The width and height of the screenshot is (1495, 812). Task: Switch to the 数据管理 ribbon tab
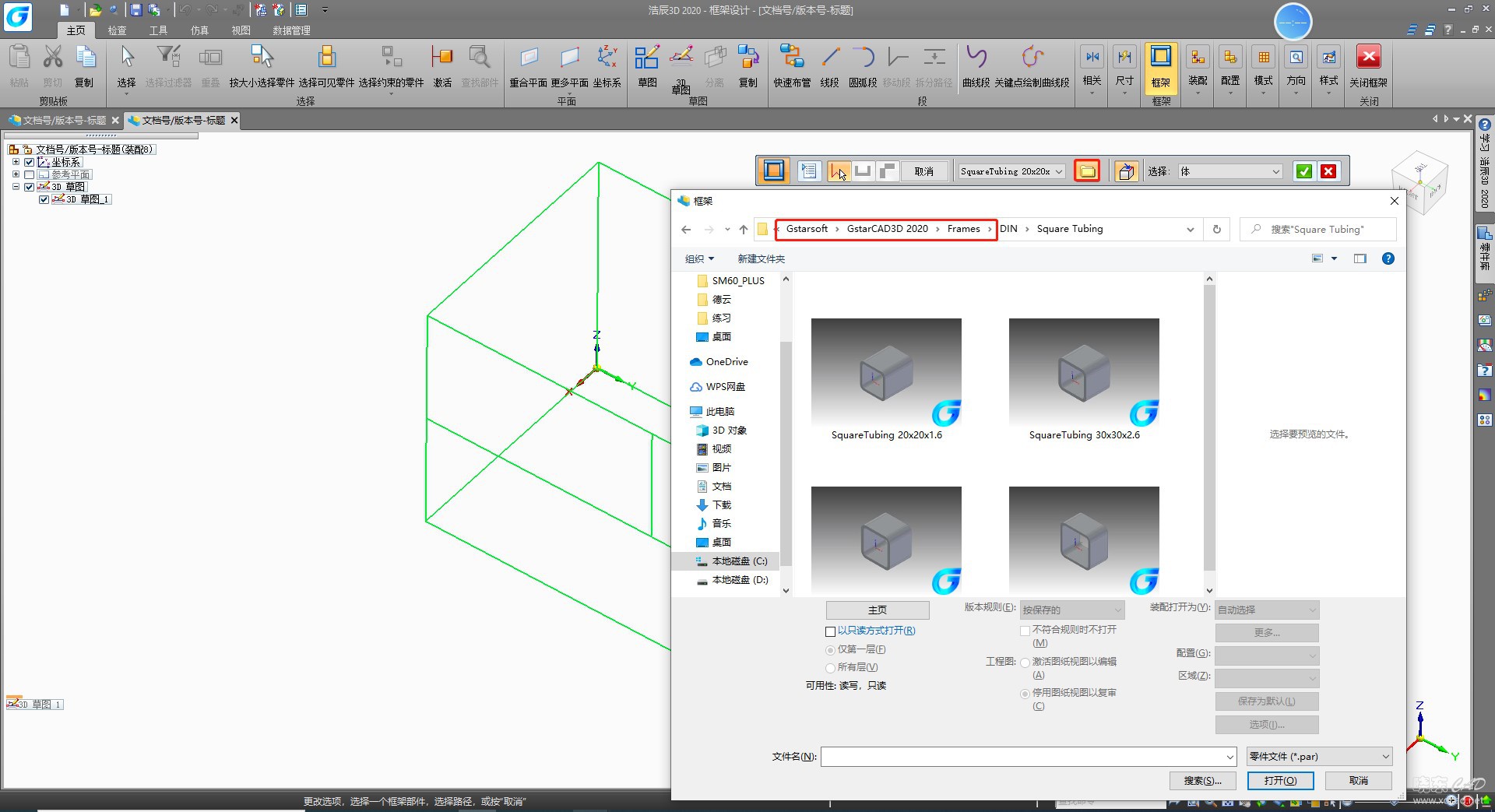pyautogui.click(x=291, y=30)
